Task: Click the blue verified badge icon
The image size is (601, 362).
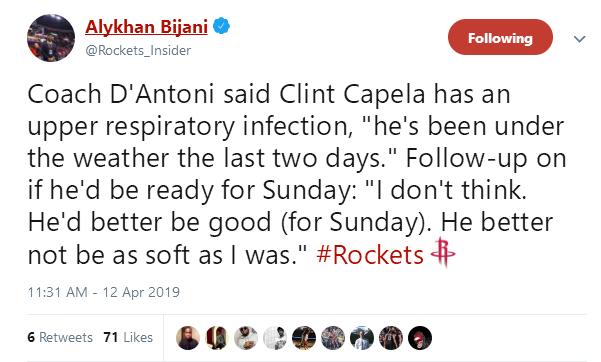Action: click(x=222, y=26)
